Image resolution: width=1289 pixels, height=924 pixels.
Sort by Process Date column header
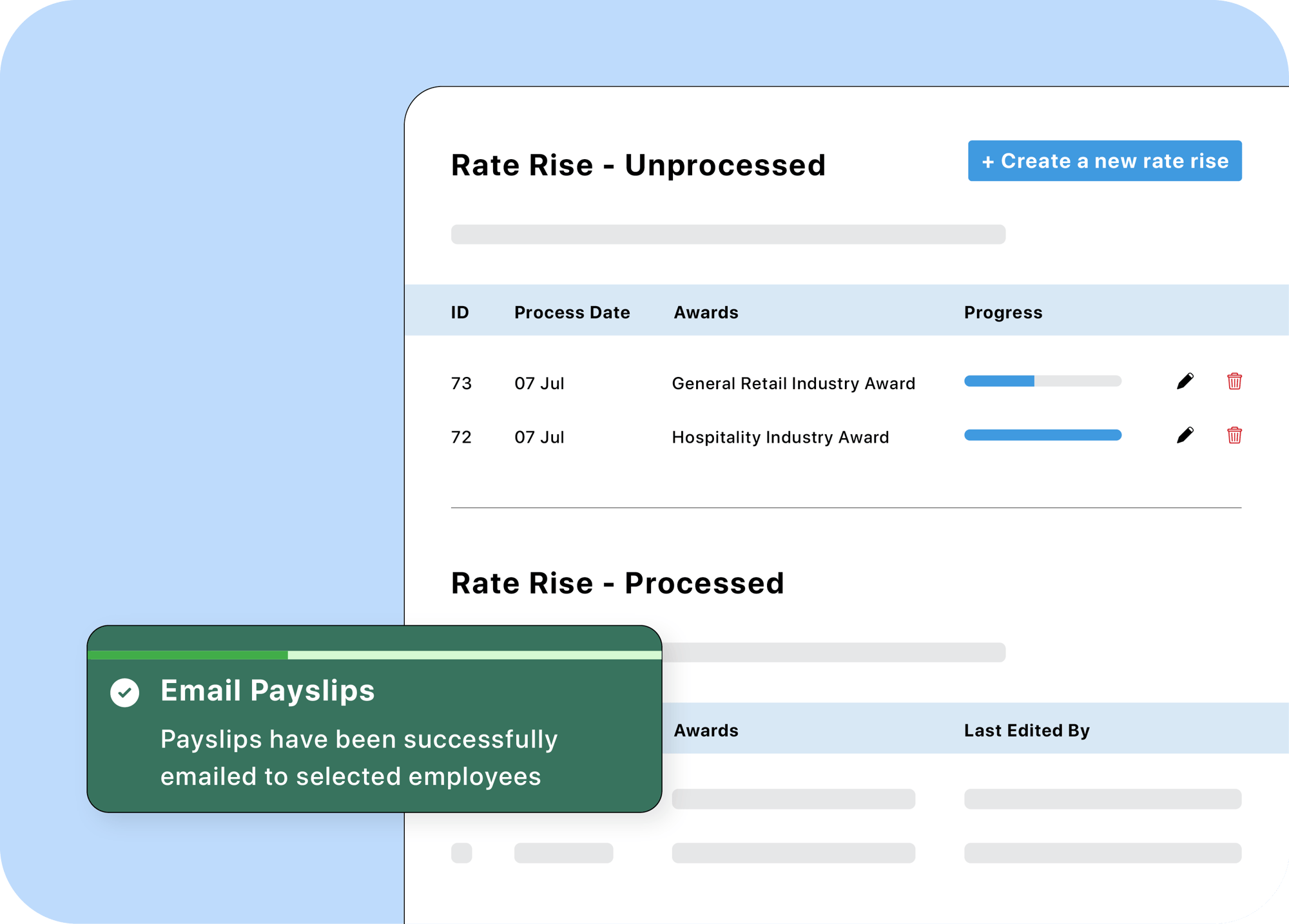[x=572, y=313]
